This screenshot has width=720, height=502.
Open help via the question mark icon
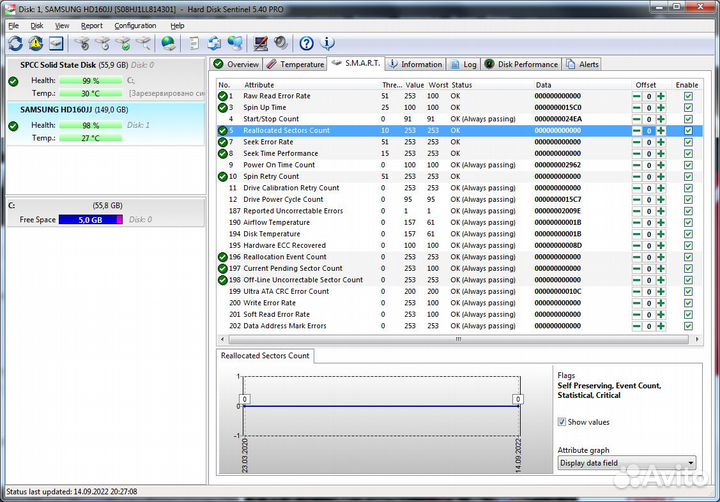coord(306,44)
